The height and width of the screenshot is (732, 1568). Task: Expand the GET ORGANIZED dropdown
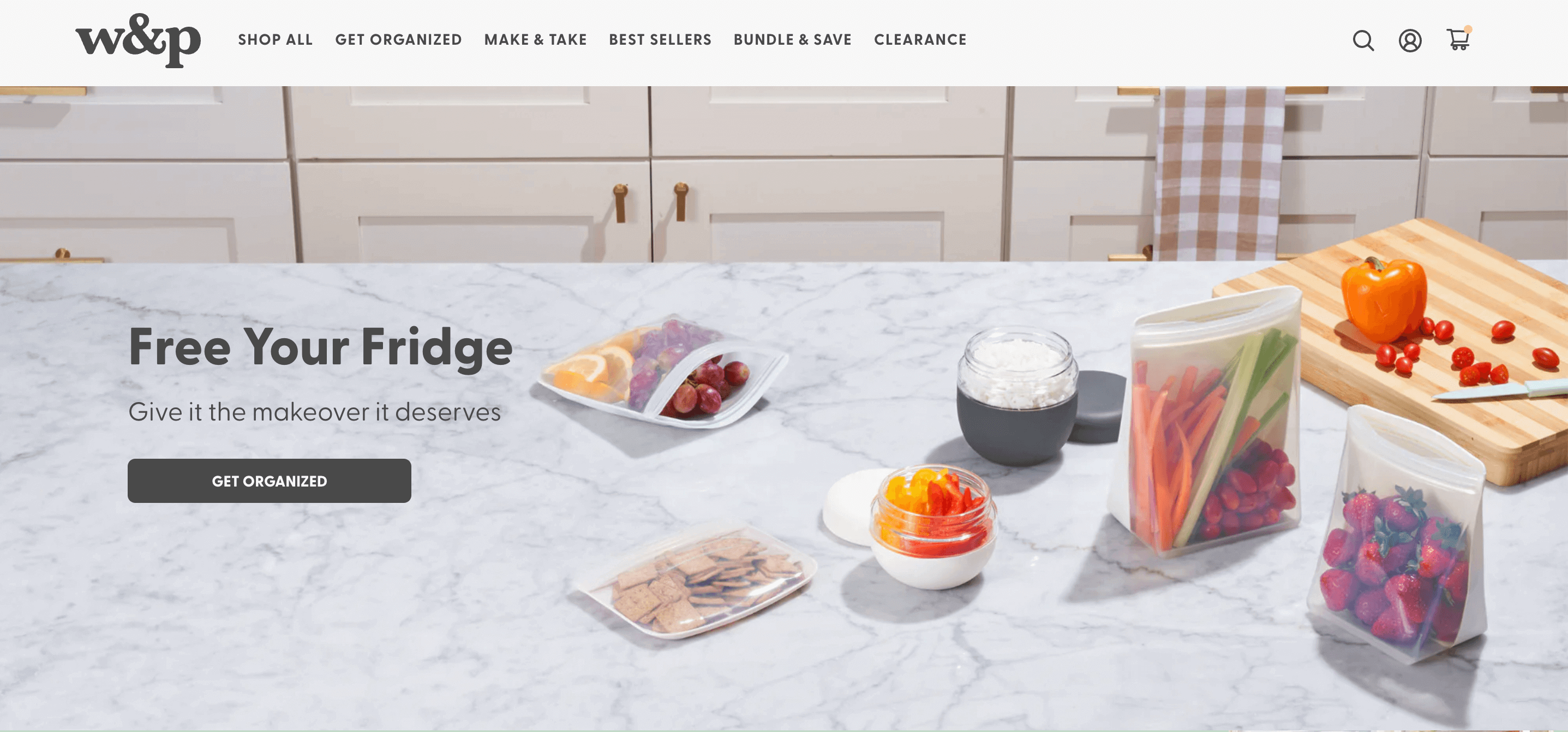398,39
